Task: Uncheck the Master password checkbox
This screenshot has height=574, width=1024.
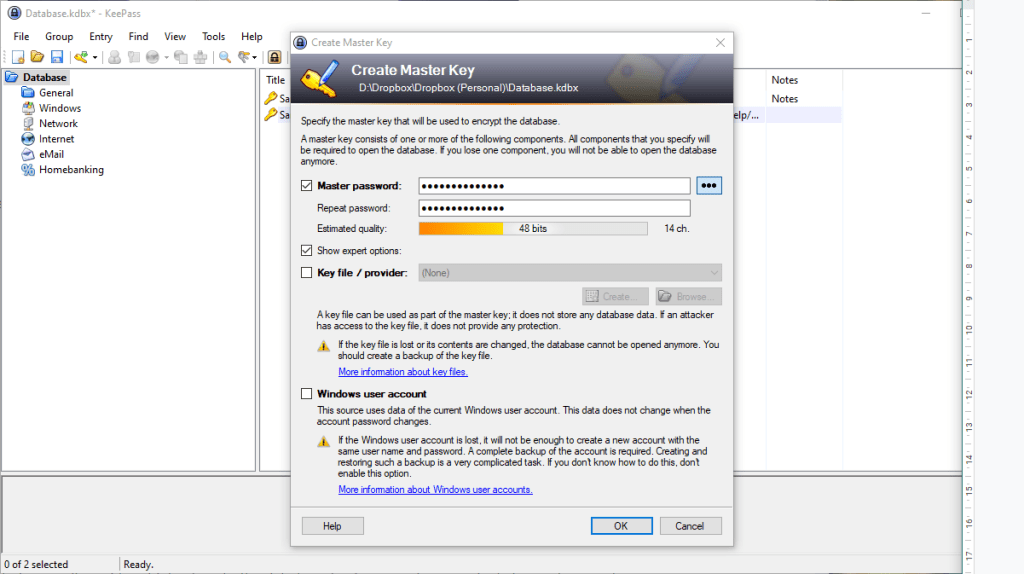Action: [x=306, y=185]
